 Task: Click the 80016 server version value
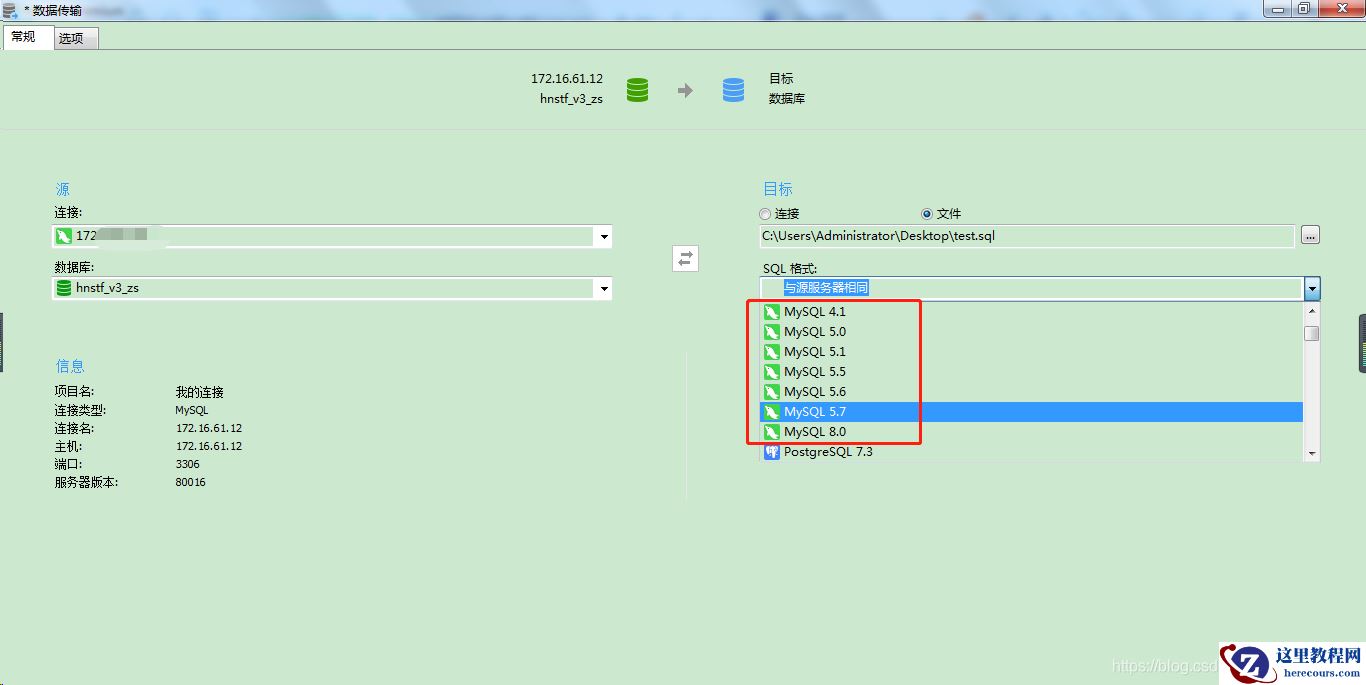(x=190, y=482)
